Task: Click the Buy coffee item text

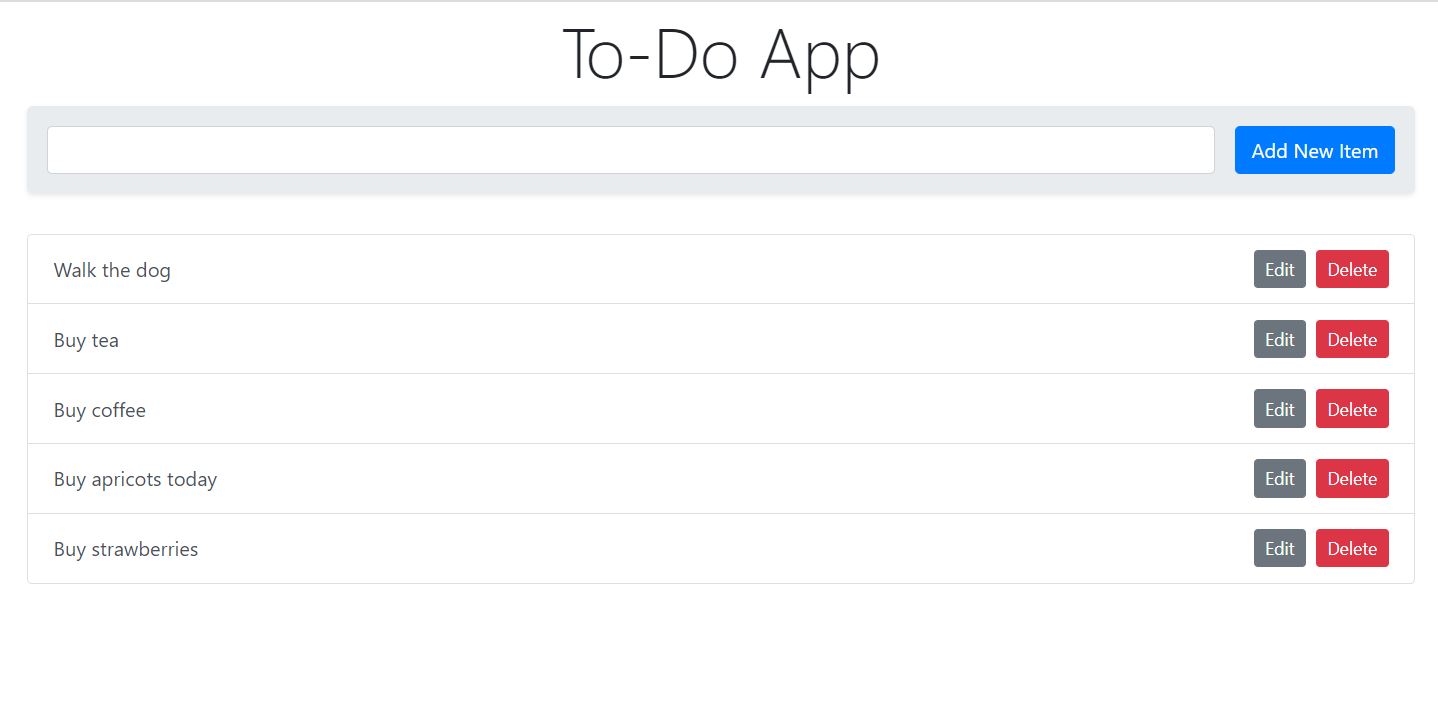Action: 100,410
